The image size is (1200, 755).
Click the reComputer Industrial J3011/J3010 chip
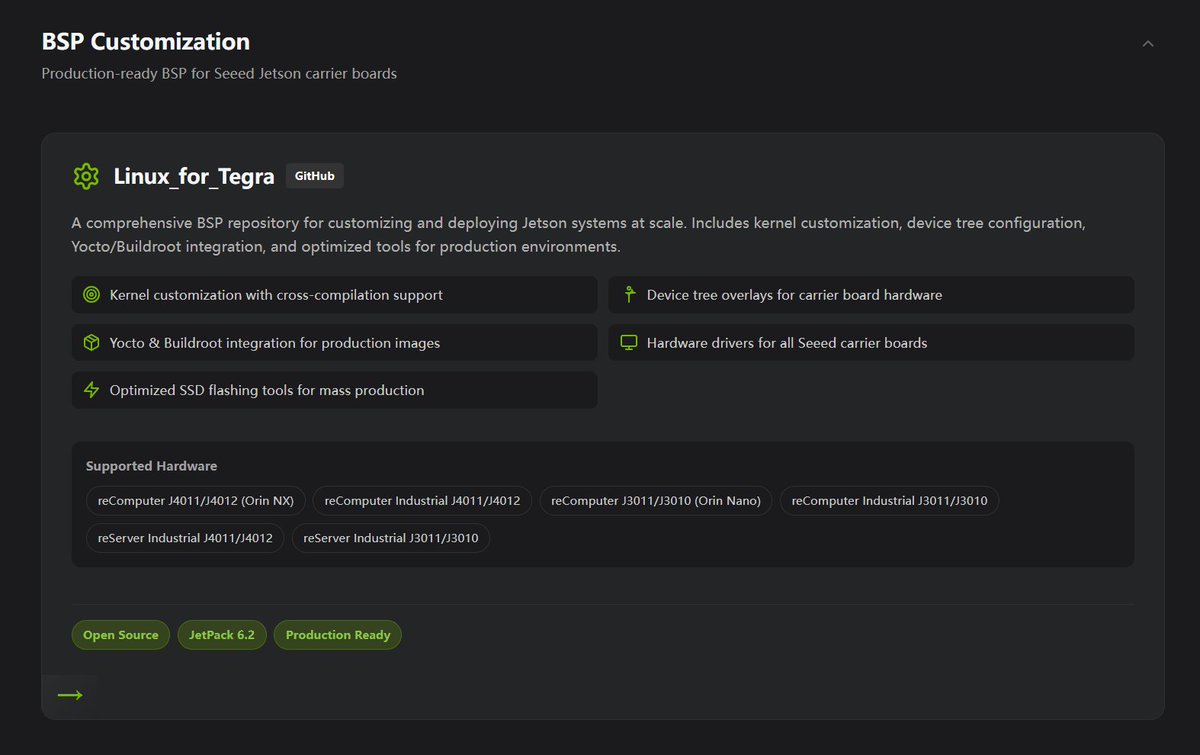pos(889,500)
